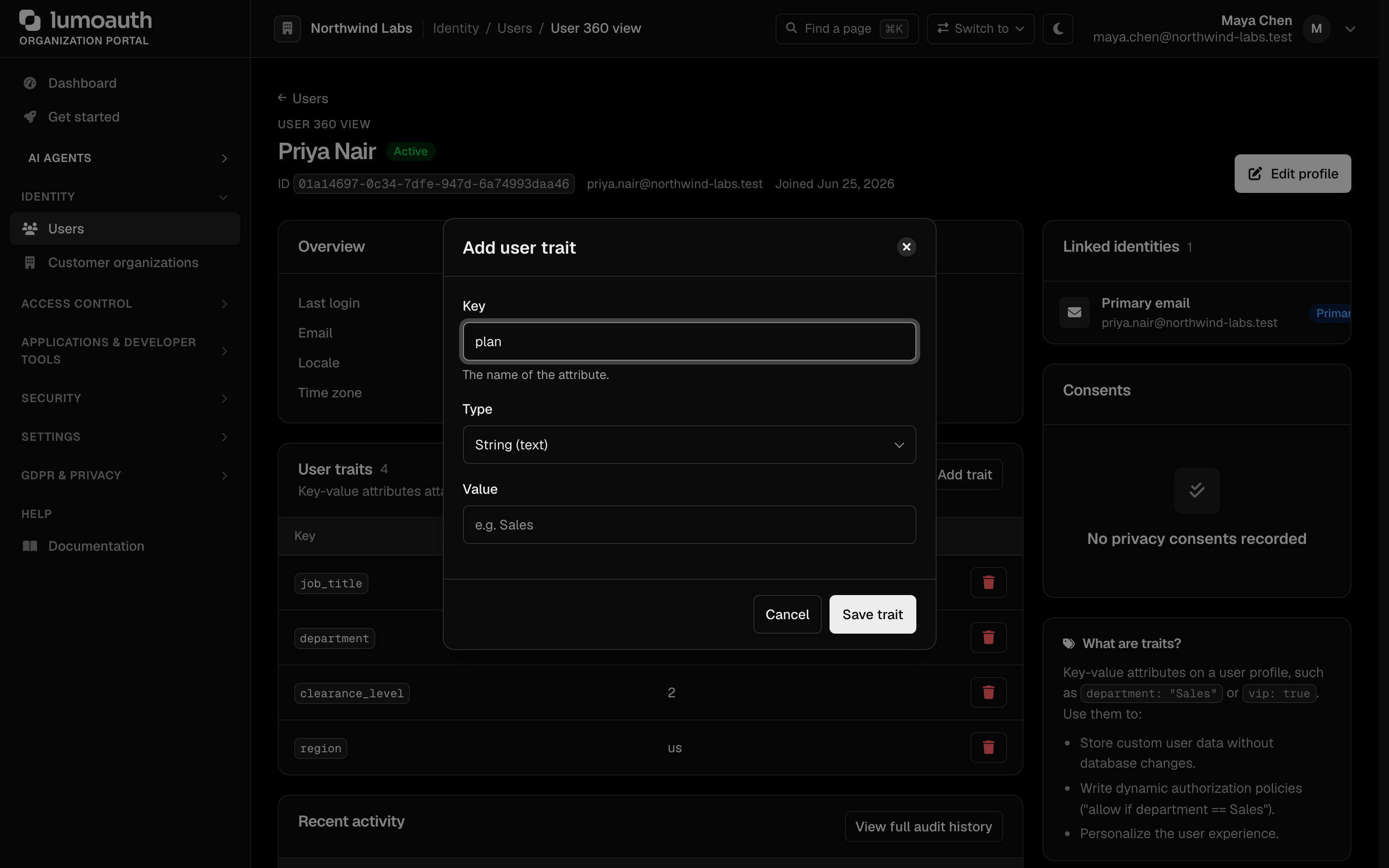
Task: Click Save trait button
Action: (872, 614)
